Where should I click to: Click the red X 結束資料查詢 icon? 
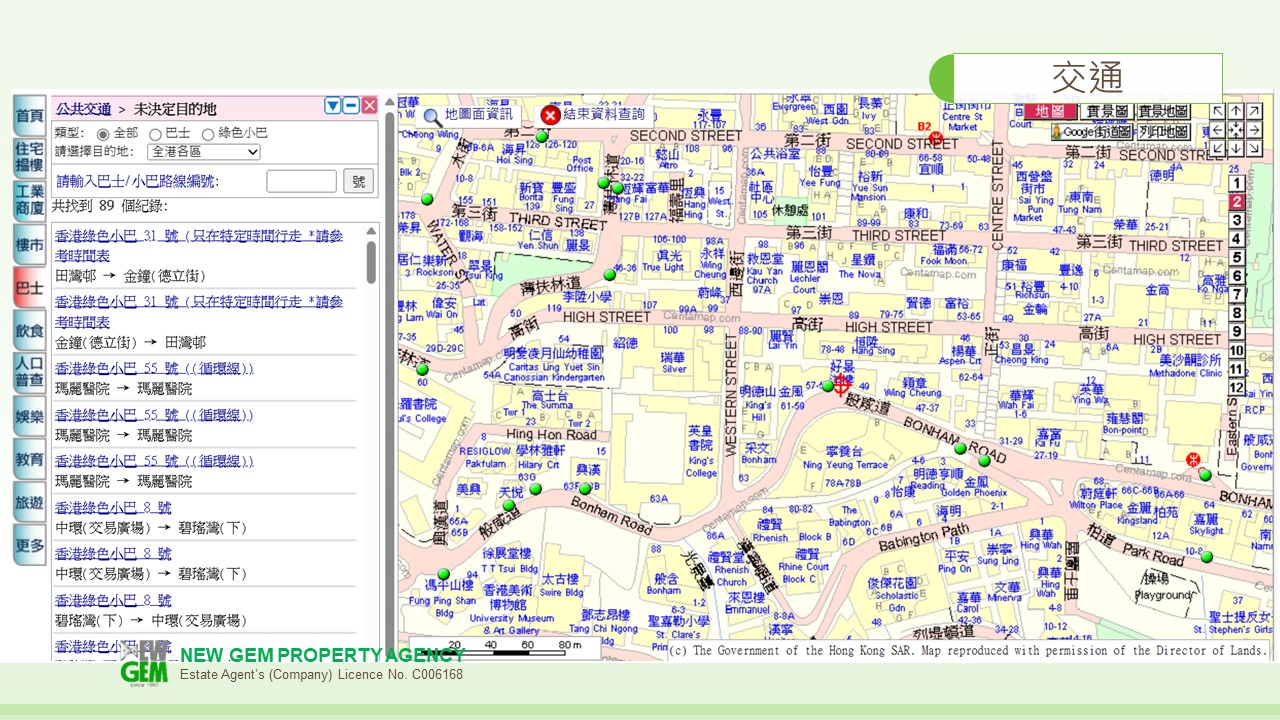coord(550,115)
